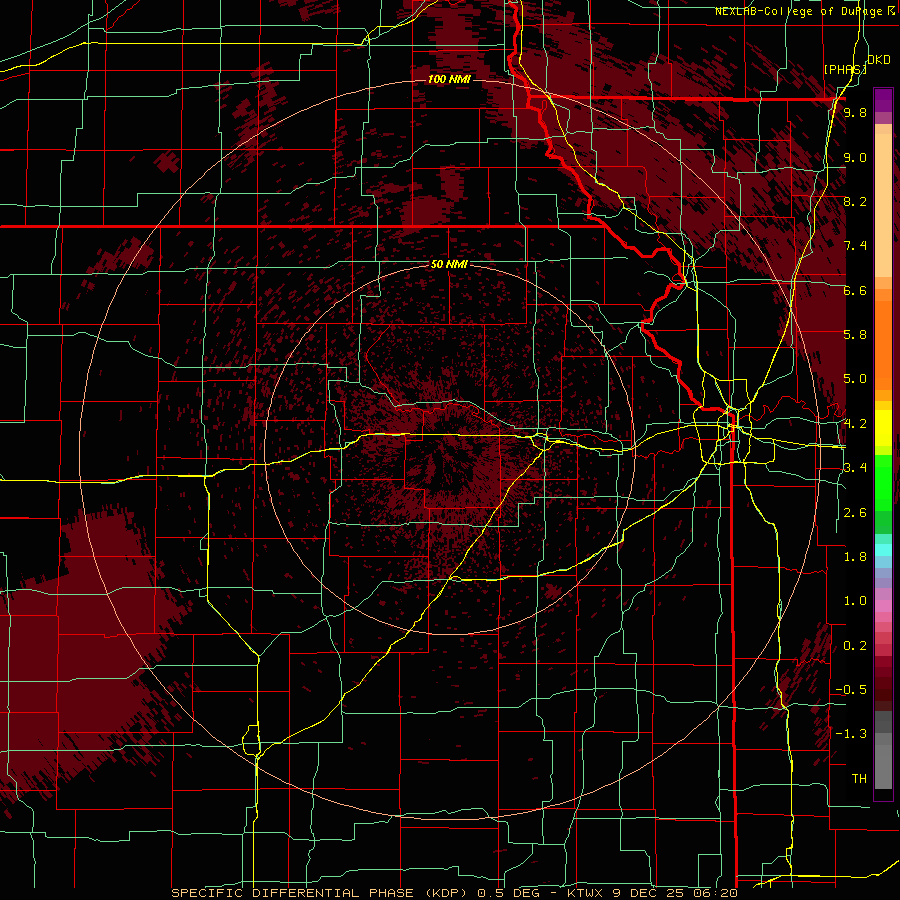Click the 06:20 timestamp
The height and width of the screenshot is (900, 900).
717,893
